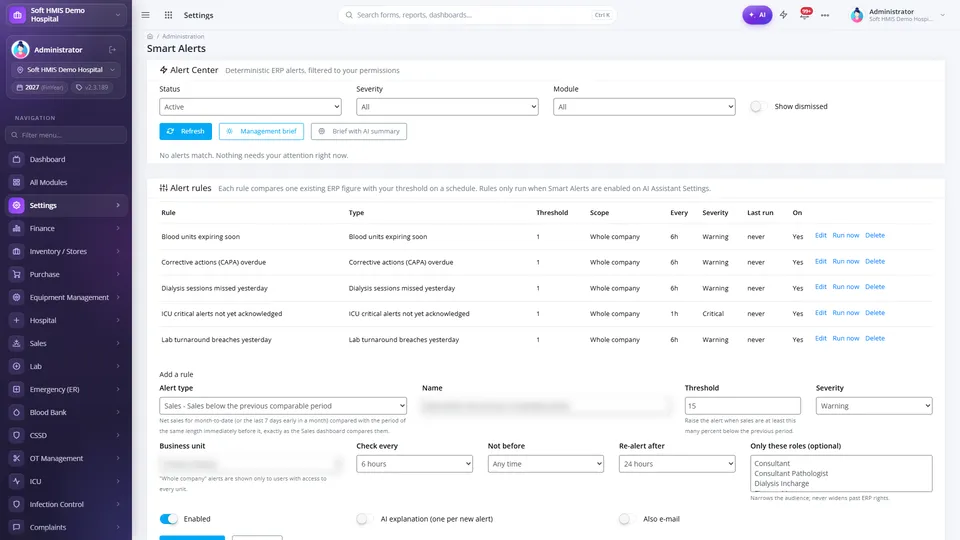Click the Management brief button

(x=261, y=131)
